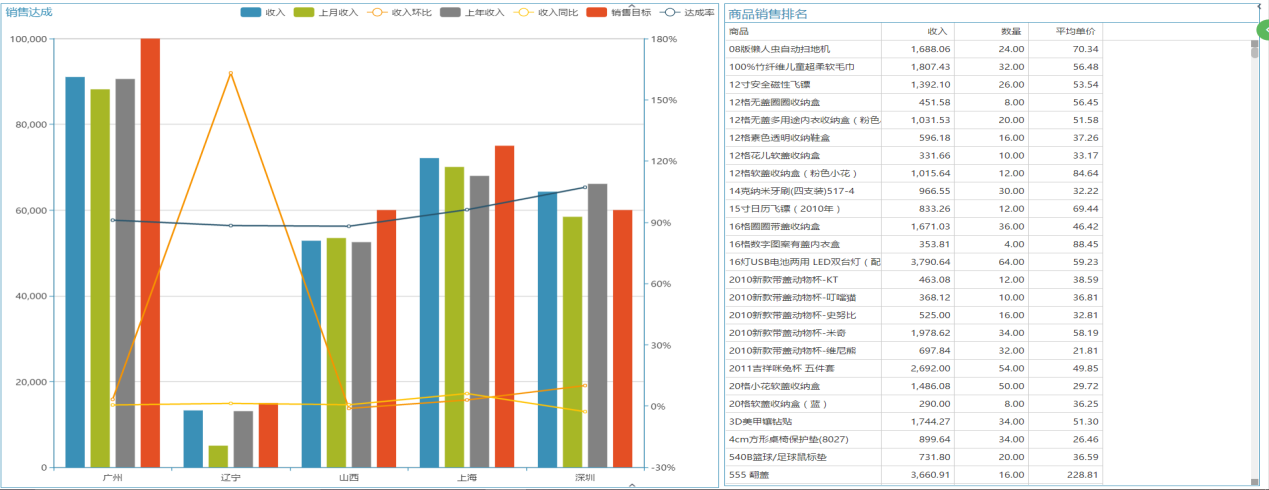The width and height of the screenshot is (1269, 490).
Task: Toggle the 收入 legend series
Action: [263, 12]
